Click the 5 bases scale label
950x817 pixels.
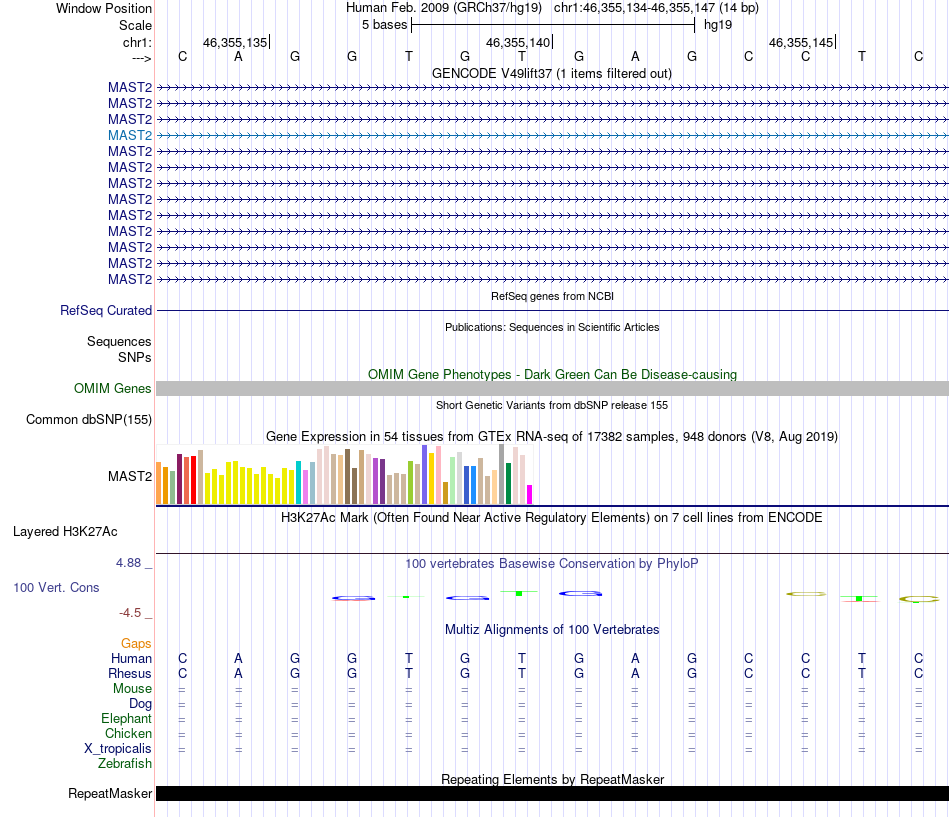(385, 25)
